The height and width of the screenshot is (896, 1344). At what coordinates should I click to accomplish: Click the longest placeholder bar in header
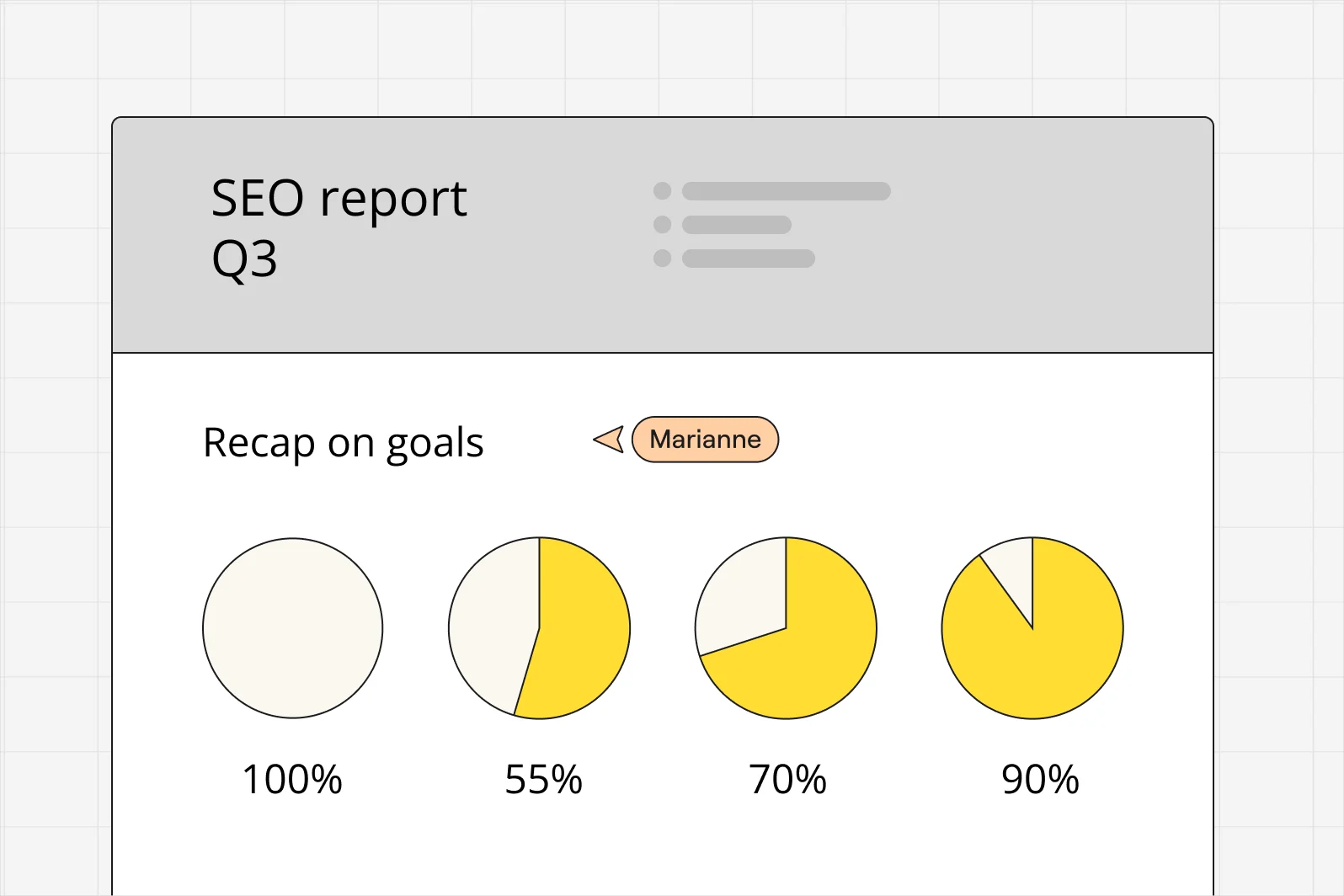(x=787, y=191)
